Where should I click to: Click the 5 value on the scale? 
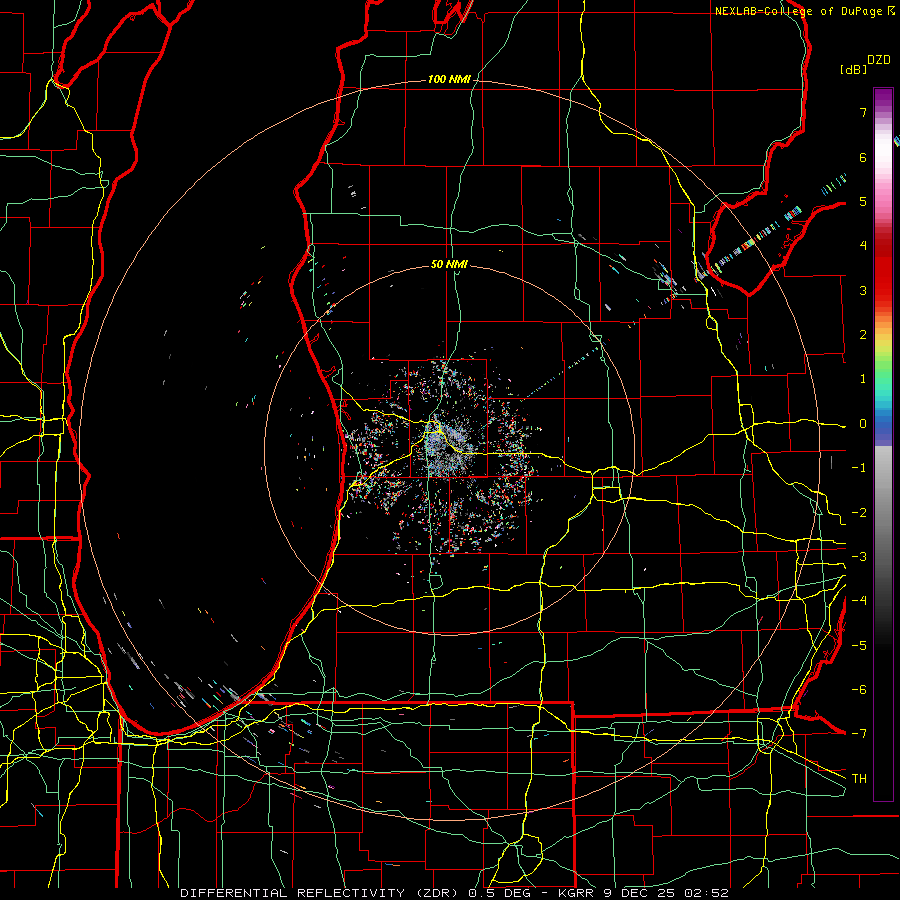tap(863, 201)
